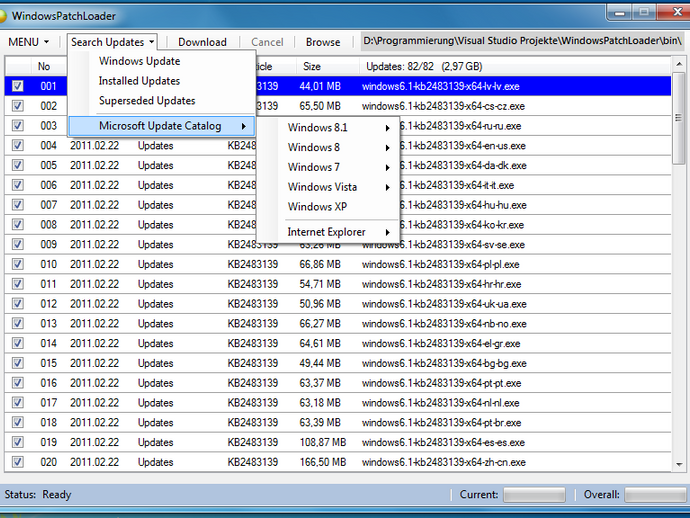690x518 pixels.
Task: Select file windows6.1-kb2483139-x64-zh-cn.exe
Action: click(444, 462)
